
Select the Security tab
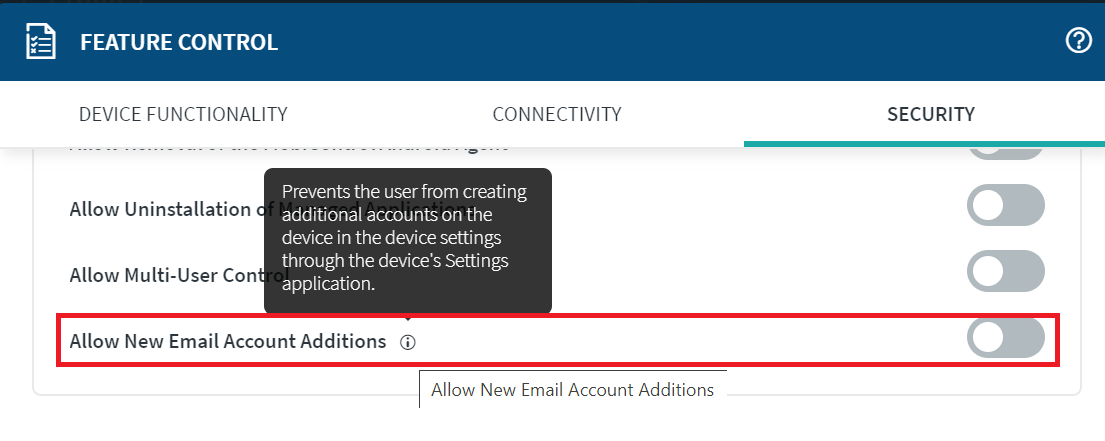point(930,114)
